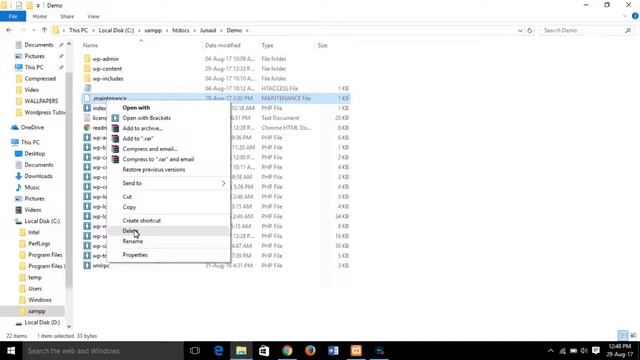
Task: Select the Windows folder in tree
Action: pyautogui.click(x=40, y=300)
